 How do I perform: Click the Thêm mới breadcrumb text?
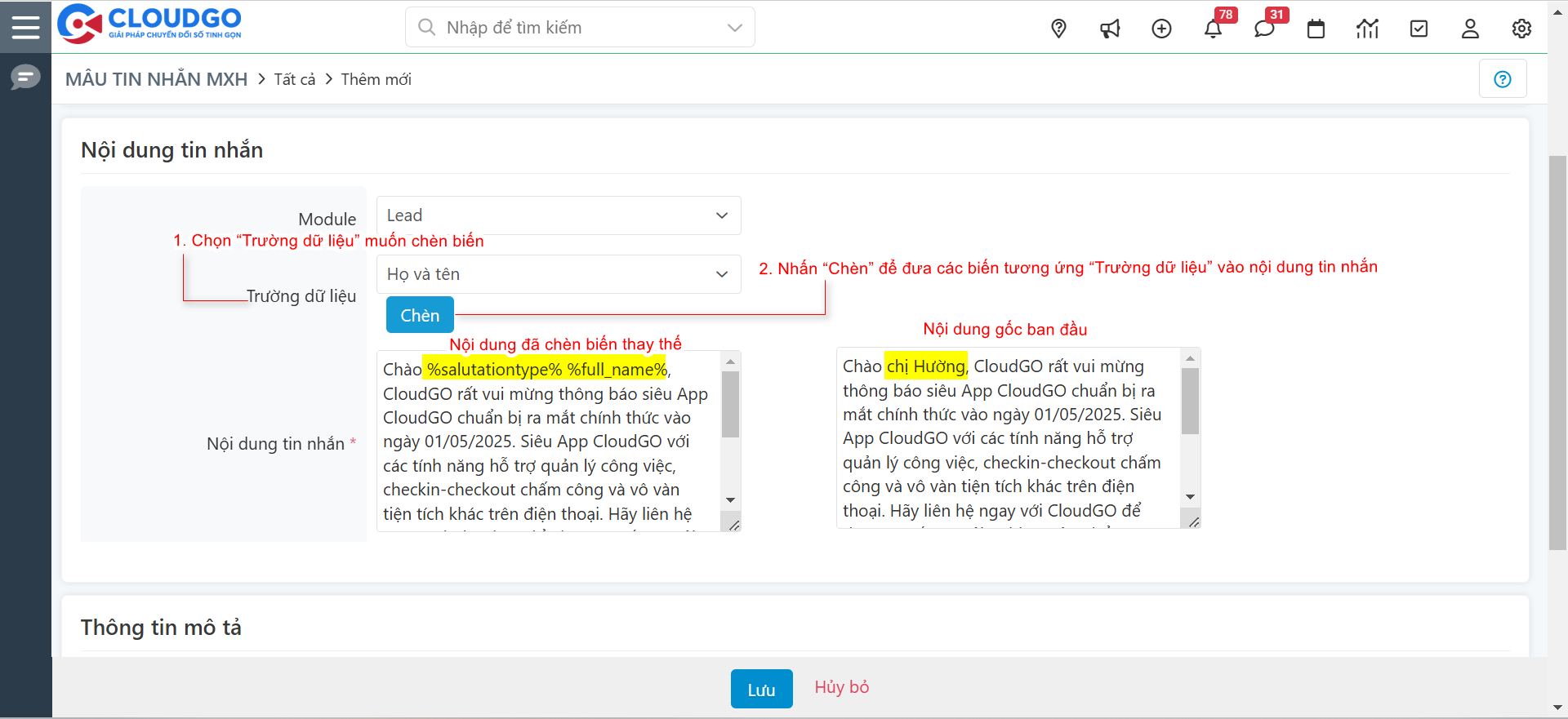376,79
